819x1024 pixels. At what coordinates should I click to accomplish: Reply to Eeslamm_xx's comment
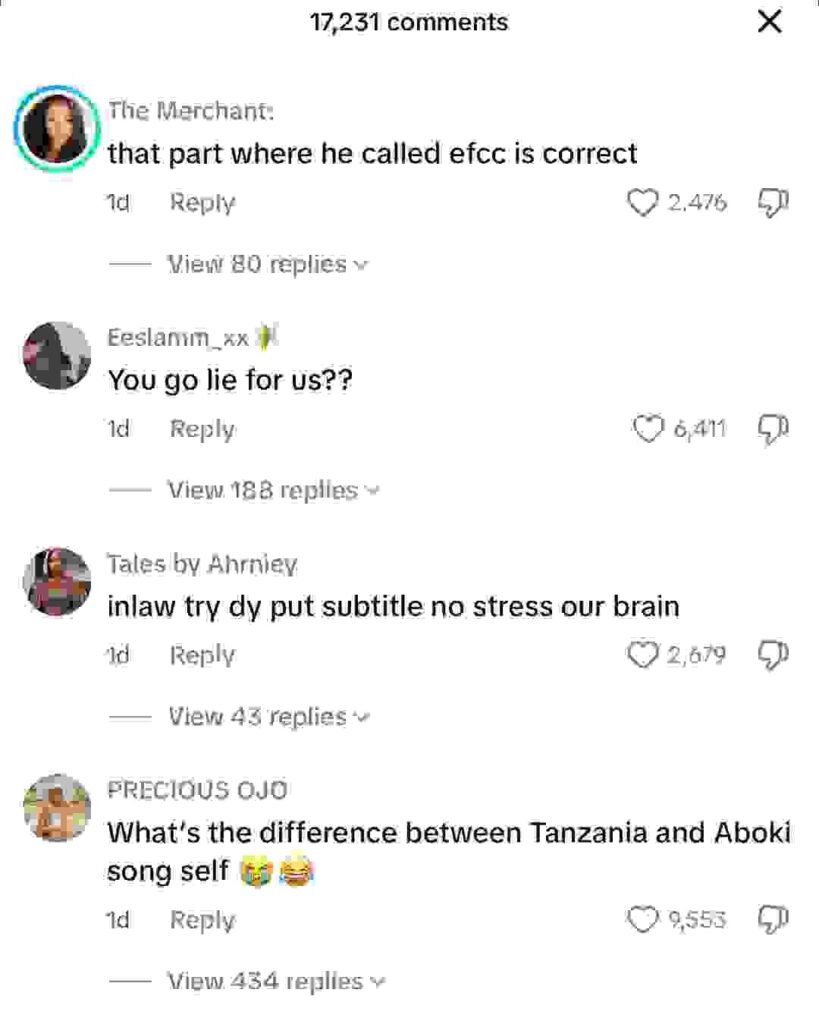pyautogui.click(x=202, y=430)
